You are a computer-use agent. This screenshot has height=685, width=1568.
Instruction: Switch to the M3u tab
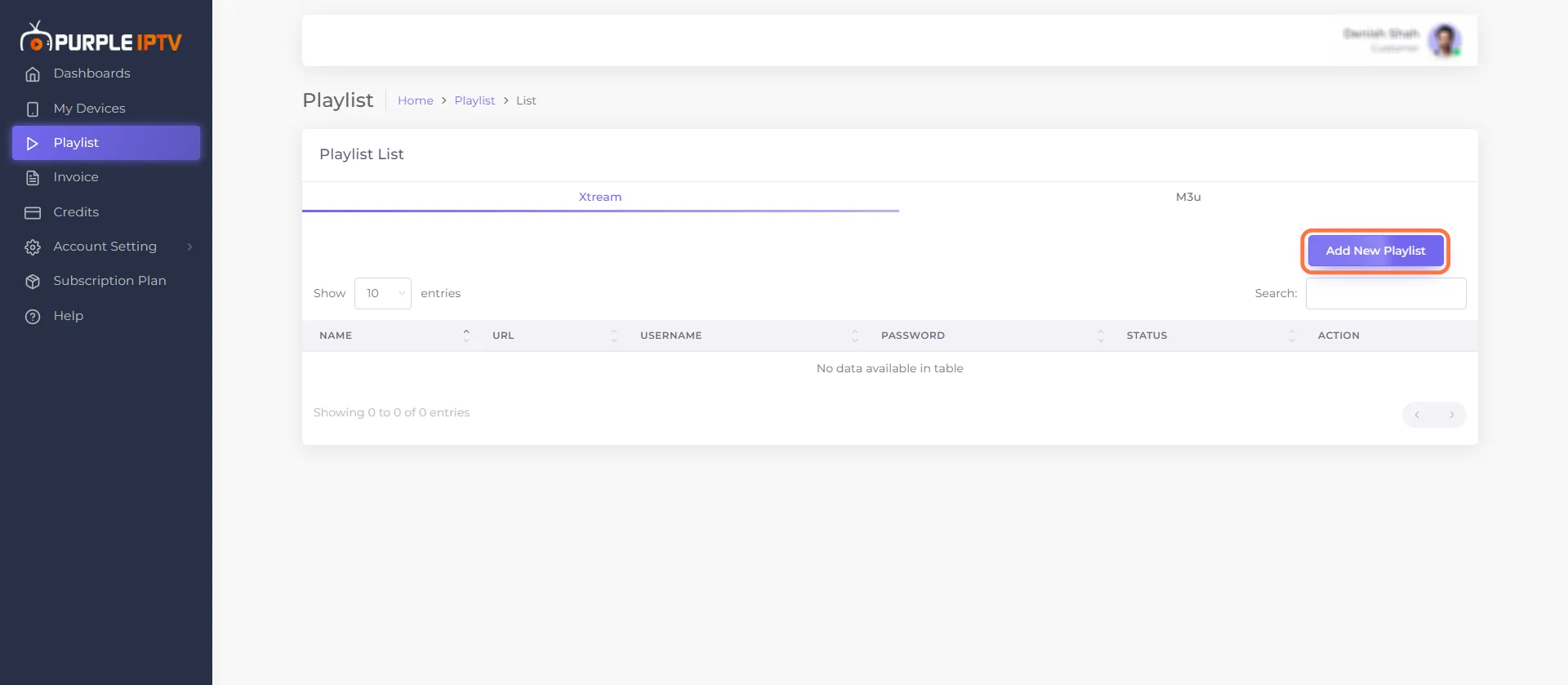coord(1188,197)
